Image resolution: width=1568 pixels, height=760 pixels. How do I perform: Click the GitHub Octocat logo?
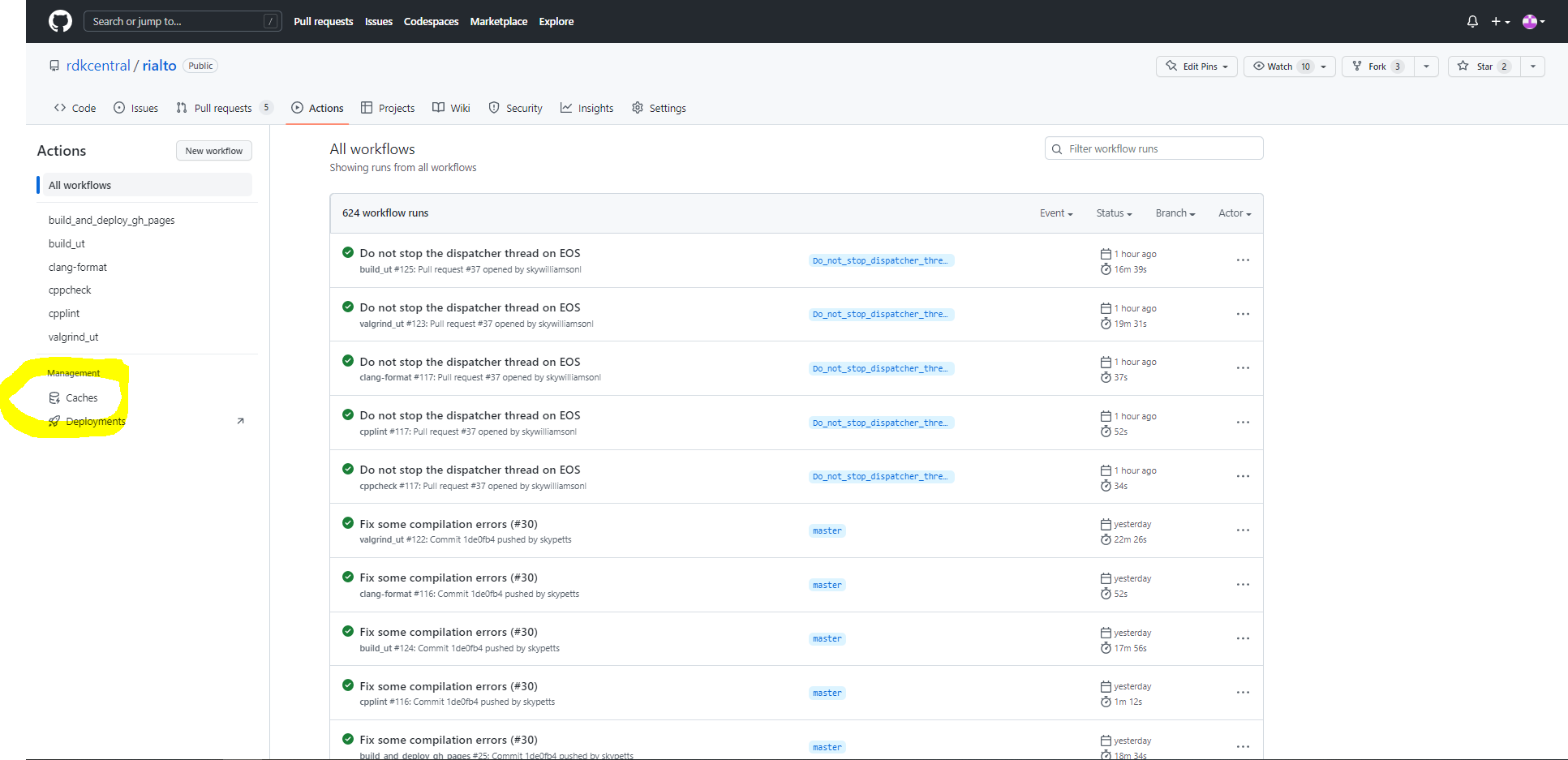pos(60,21)
